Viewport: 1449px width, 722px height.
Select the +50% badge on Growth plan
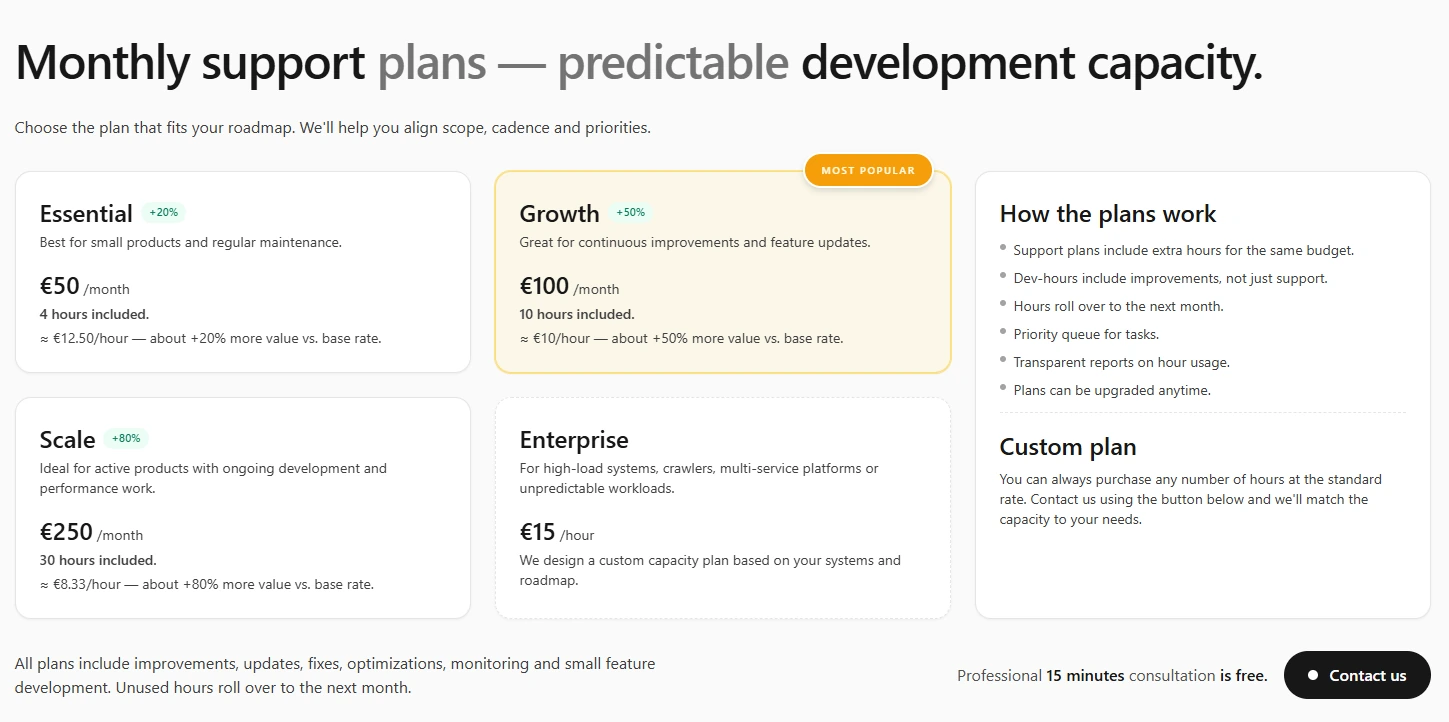631,212
